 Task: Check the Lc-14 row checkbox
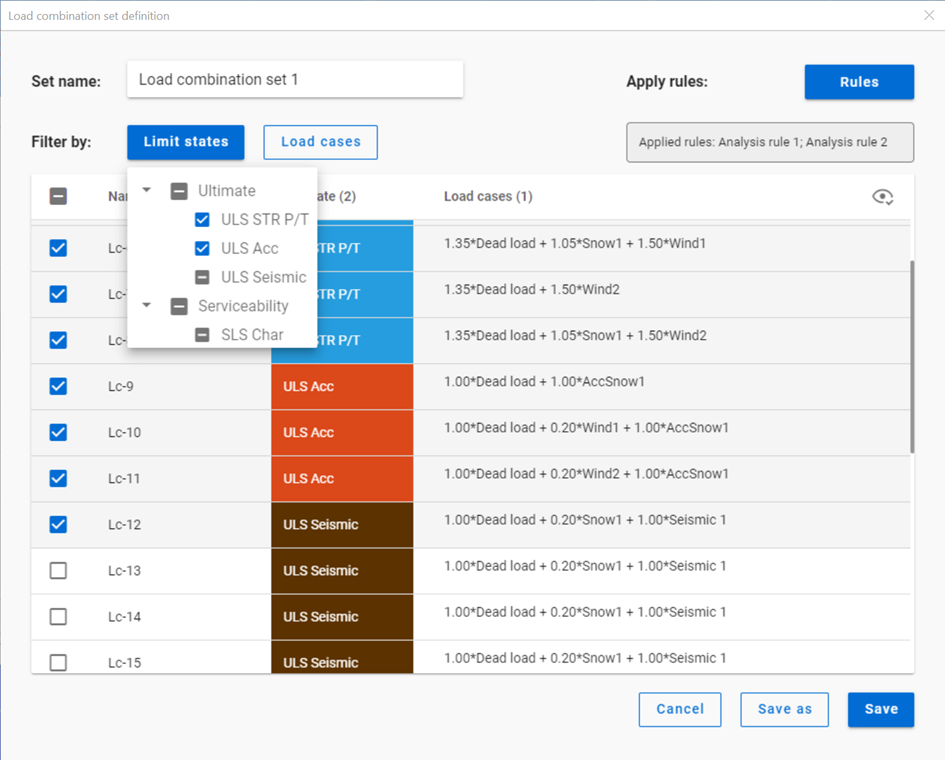click(58, 617)
